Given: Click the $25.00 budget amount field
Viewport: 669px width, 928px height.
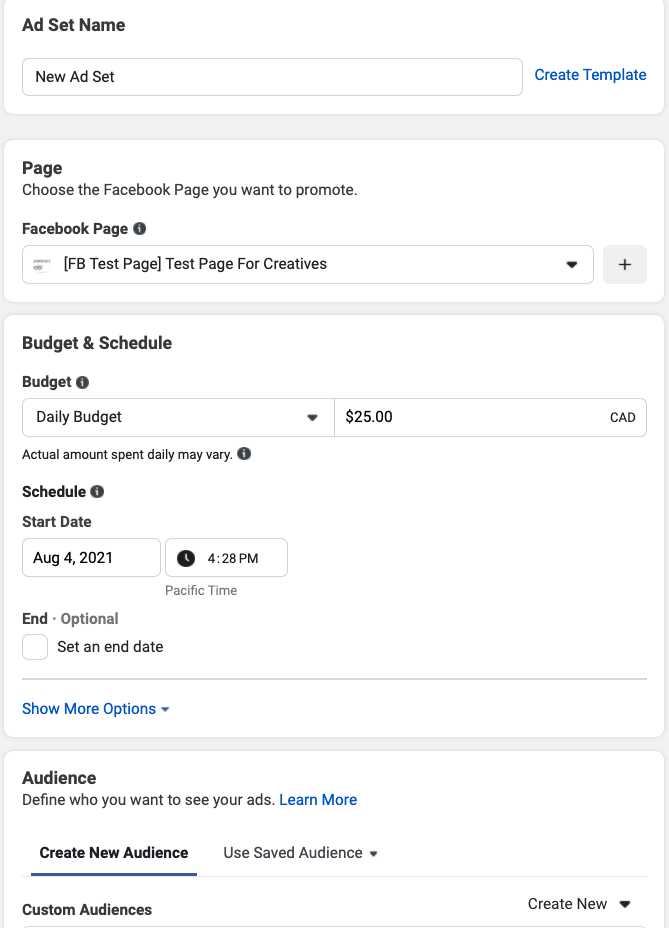Looking at the screenshot, I should (x=470, y=417).
